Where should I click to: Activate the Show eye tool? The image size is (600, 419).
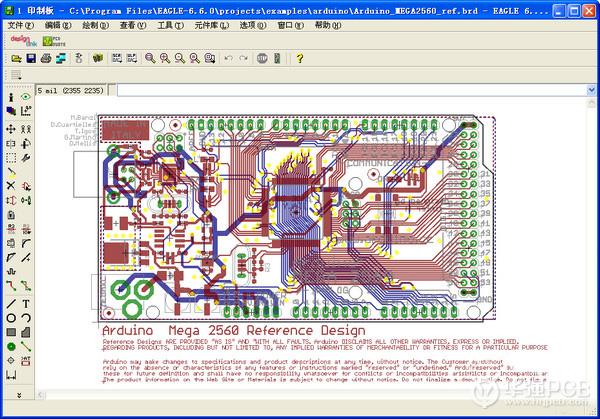click(26, 98)
